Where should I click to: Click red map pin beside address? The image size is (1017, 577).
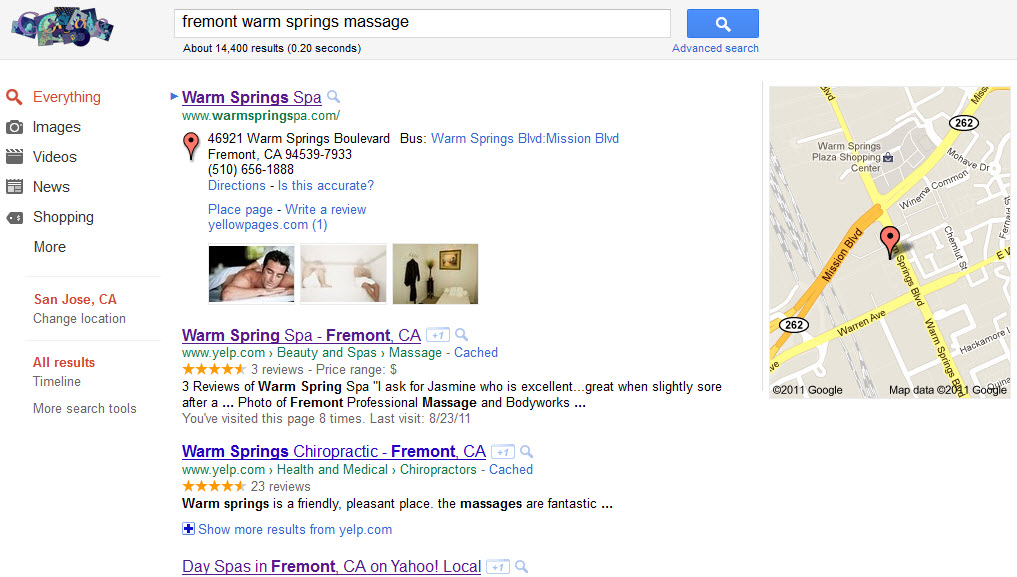(x=191, y=146)
